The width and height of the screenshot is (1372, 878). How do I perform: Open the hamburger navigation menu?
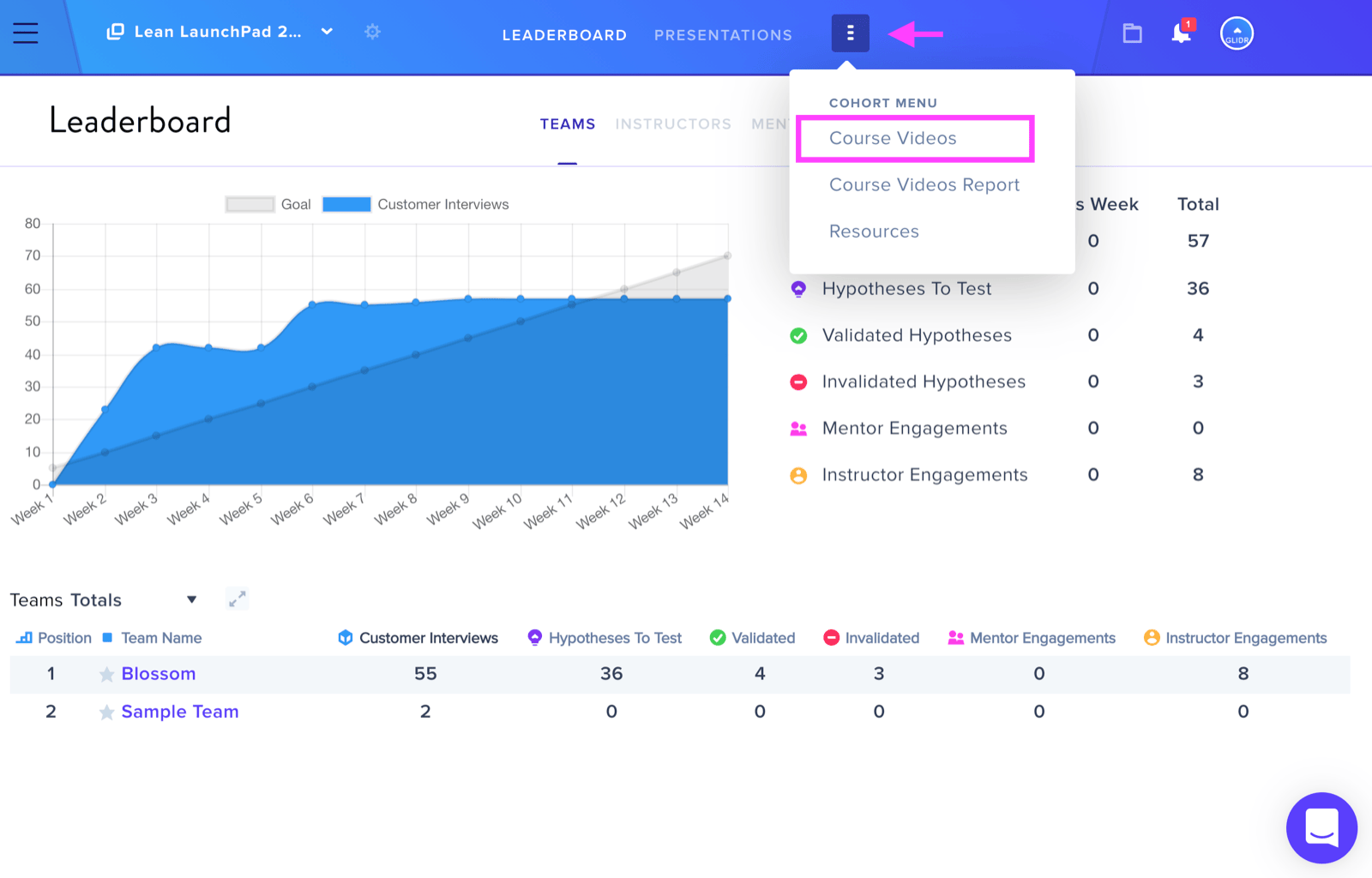click(x=26, y=33)
